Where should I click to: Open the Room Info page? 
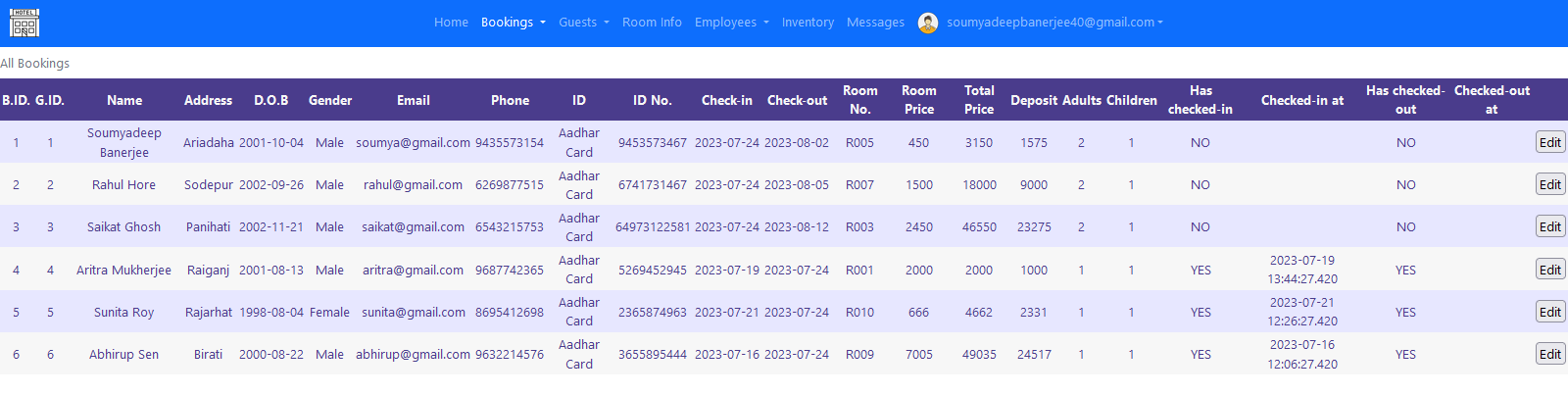652,23
